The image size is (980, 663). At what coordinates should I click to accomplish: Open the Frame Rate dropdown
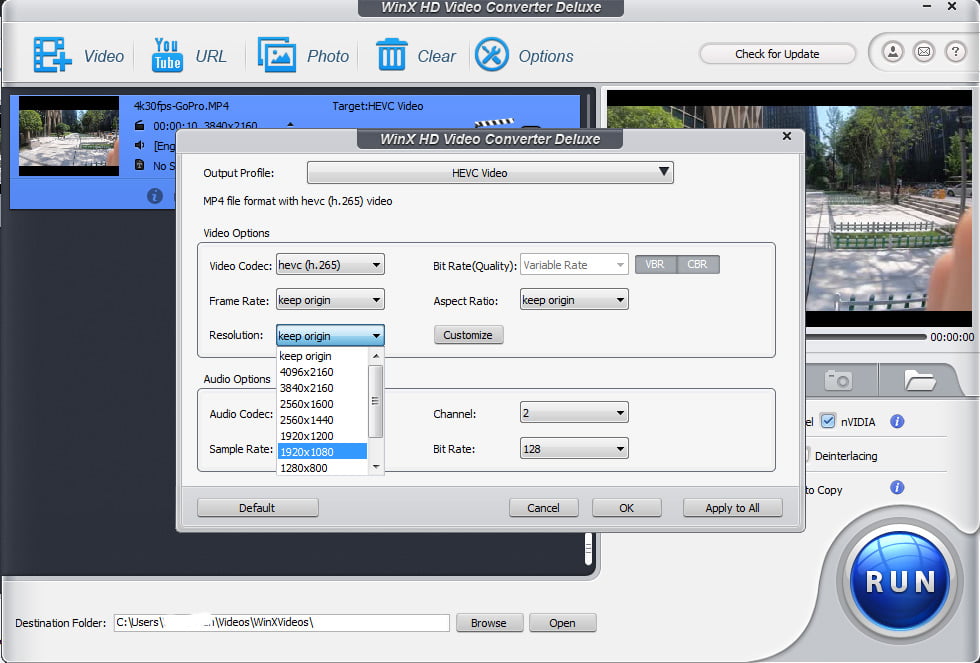330,300
